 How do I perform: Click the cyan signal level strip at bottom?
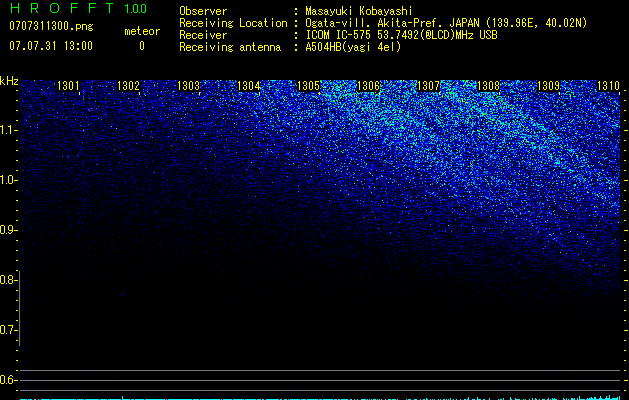pos(320,398)
